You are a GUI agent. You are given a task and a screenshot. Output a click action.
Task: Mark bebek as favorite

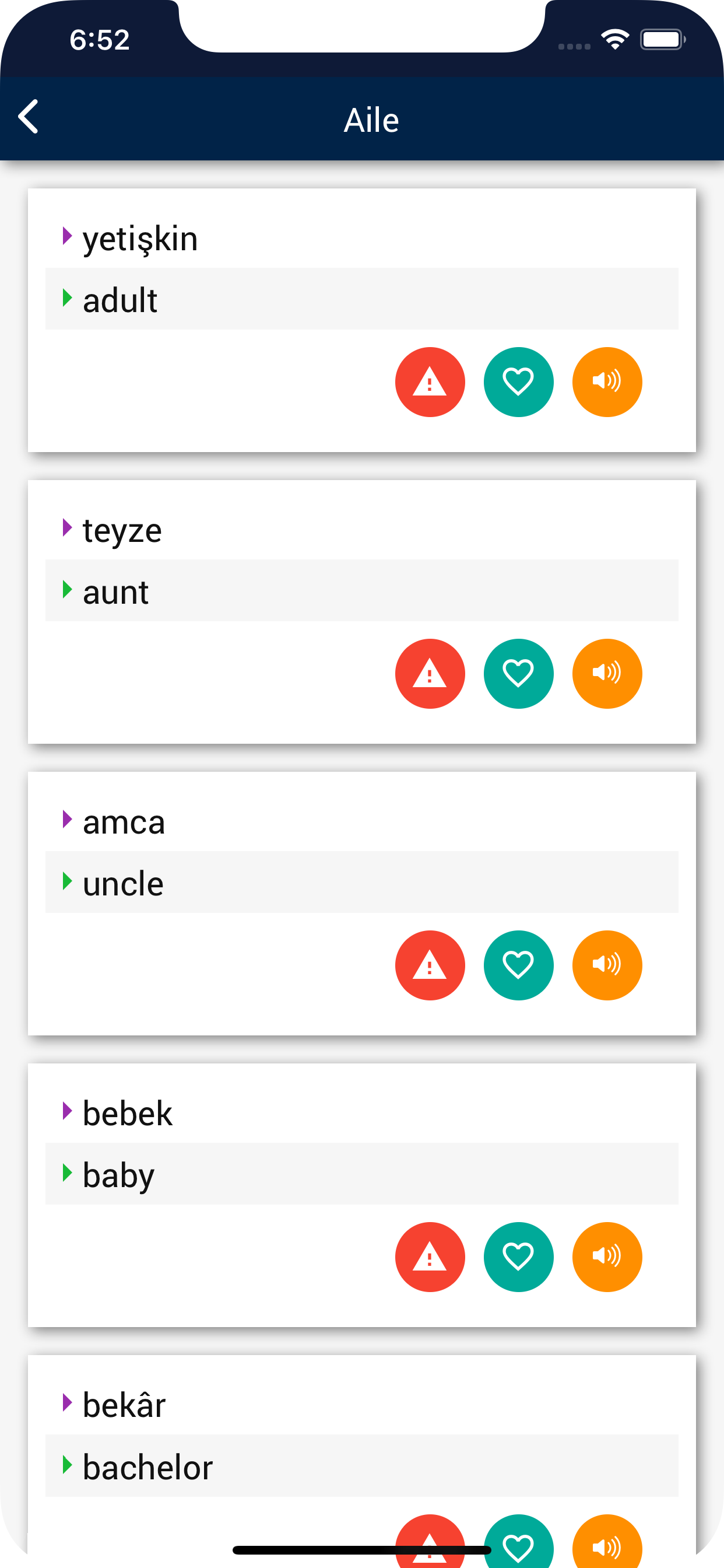point(518,1256)
